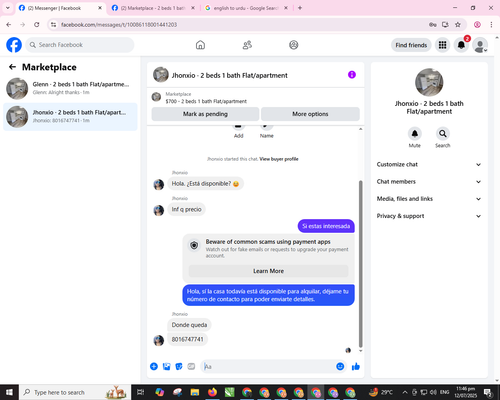Open the emoji picker in message box
This screenshot has height=400, width=500.
click(340, 366)
